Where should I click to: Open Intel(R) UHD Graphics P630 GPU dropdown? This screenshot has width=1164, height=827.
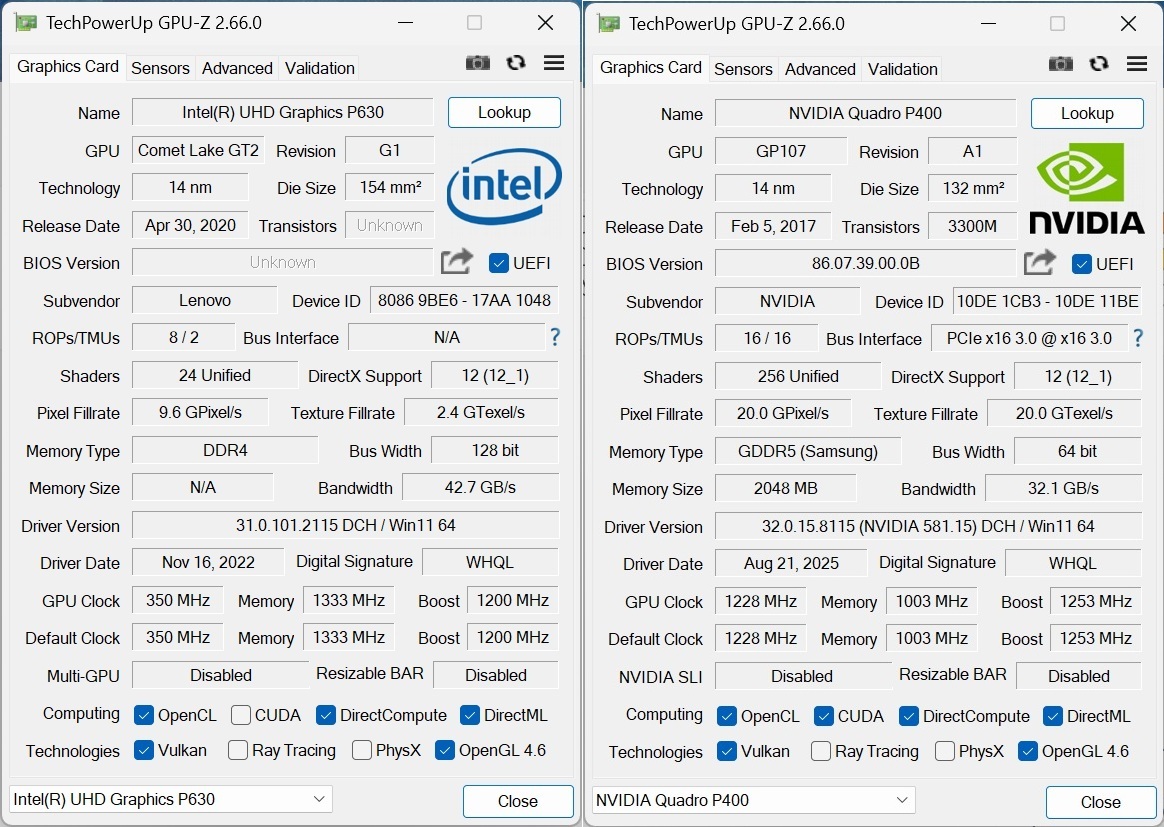171,799
